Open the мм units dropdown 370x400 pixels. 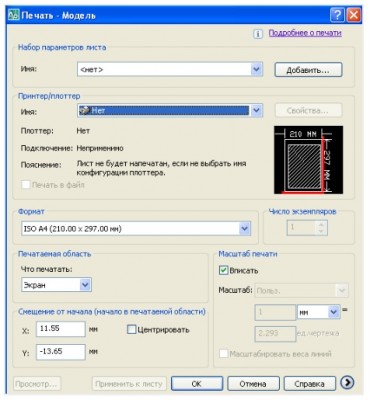tap(334, 312)
